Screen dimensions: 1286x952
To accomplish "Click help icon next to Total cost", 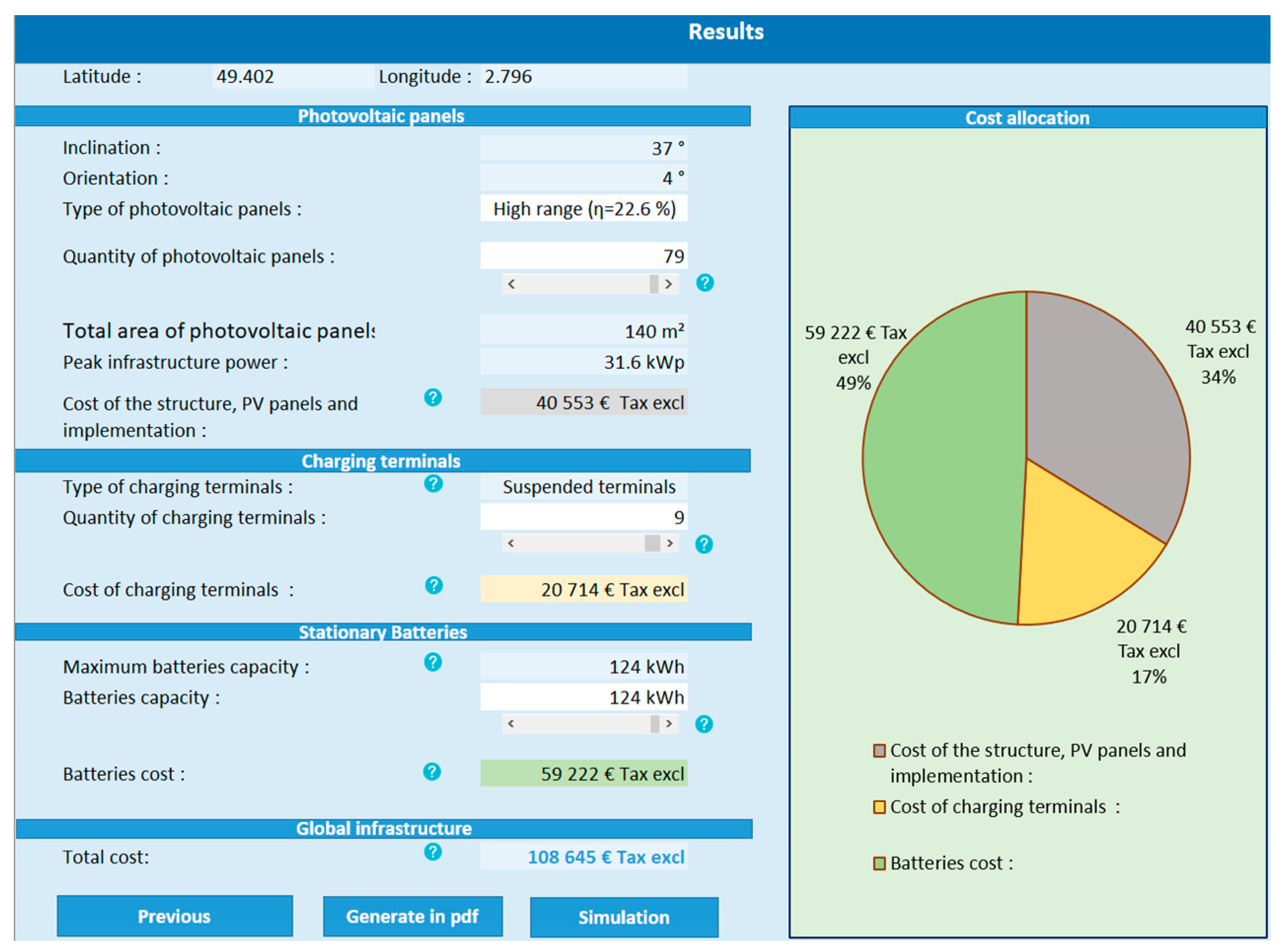I will (433, 852).
